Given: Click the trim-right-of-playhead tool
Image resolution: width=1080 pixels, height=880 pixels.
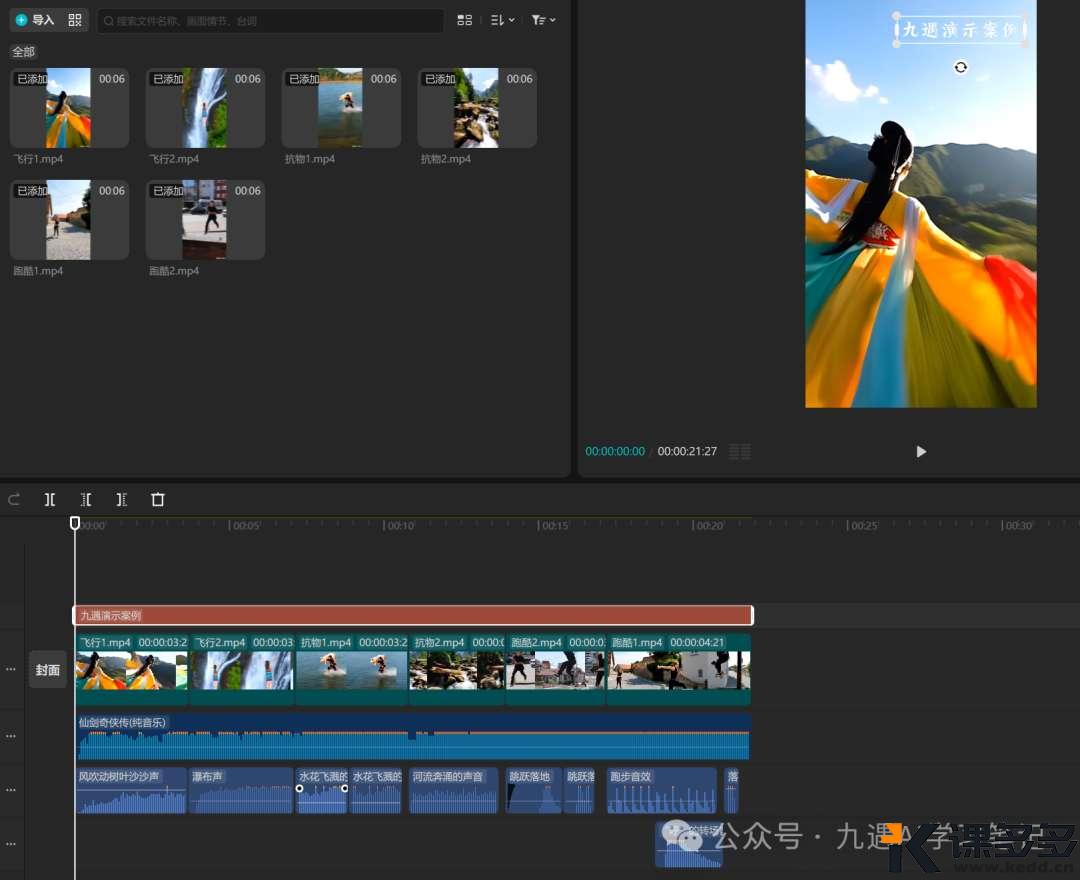Looking at the screenshot, I should pos(121,499).
